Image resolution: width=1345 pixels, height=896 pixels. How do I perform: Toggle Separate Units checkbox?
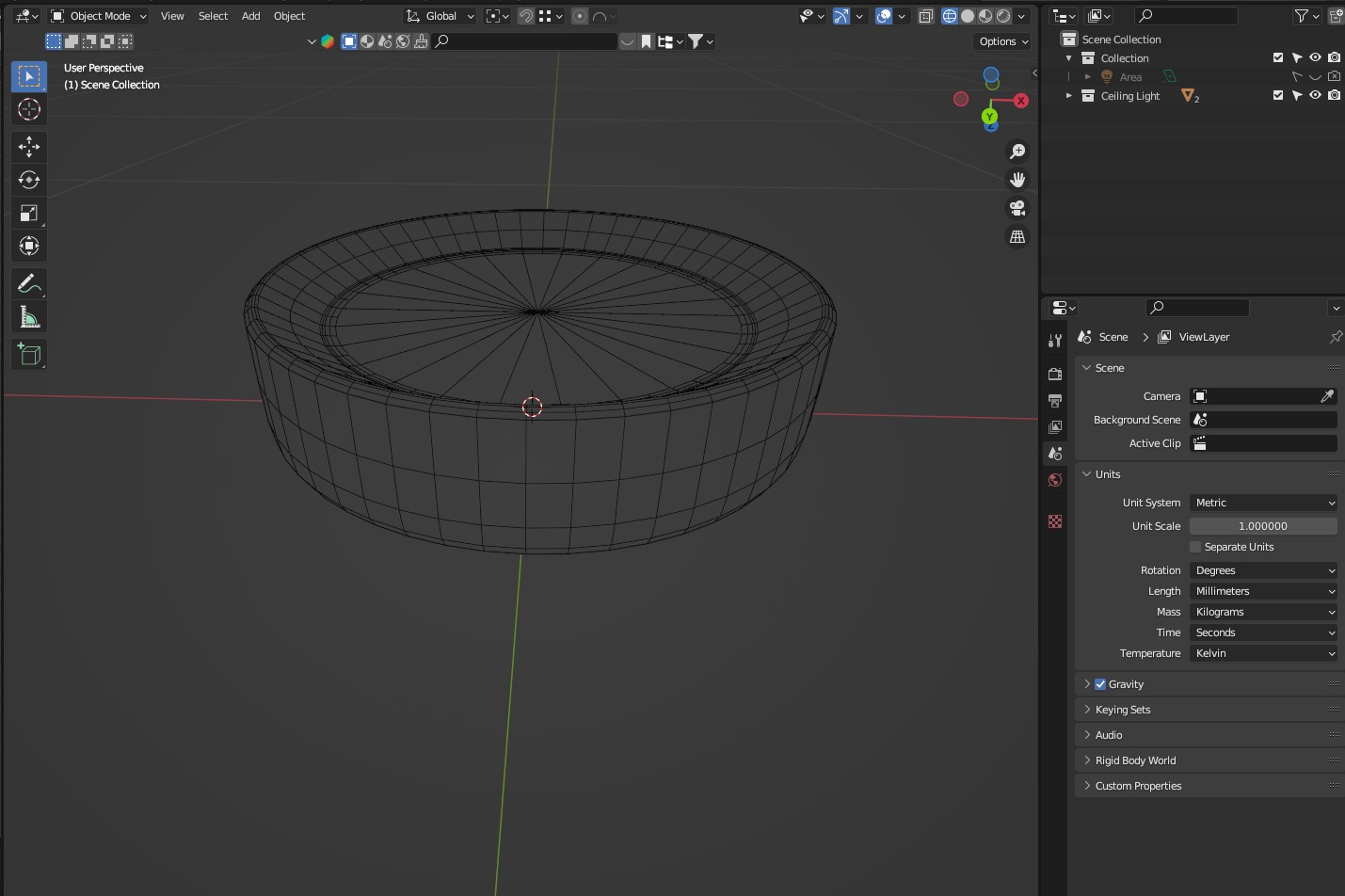(x=1195, y=547)
